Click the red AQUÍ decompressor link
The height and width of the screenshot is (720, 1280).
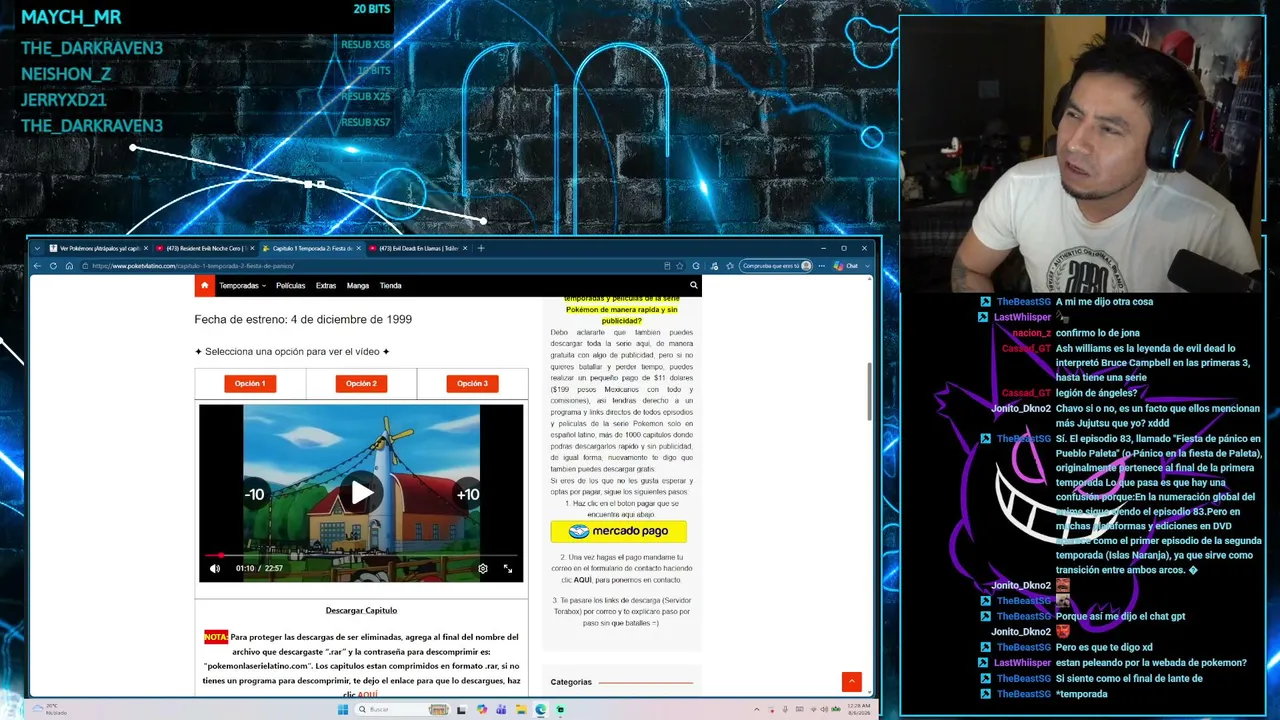(x=367, y=695)
